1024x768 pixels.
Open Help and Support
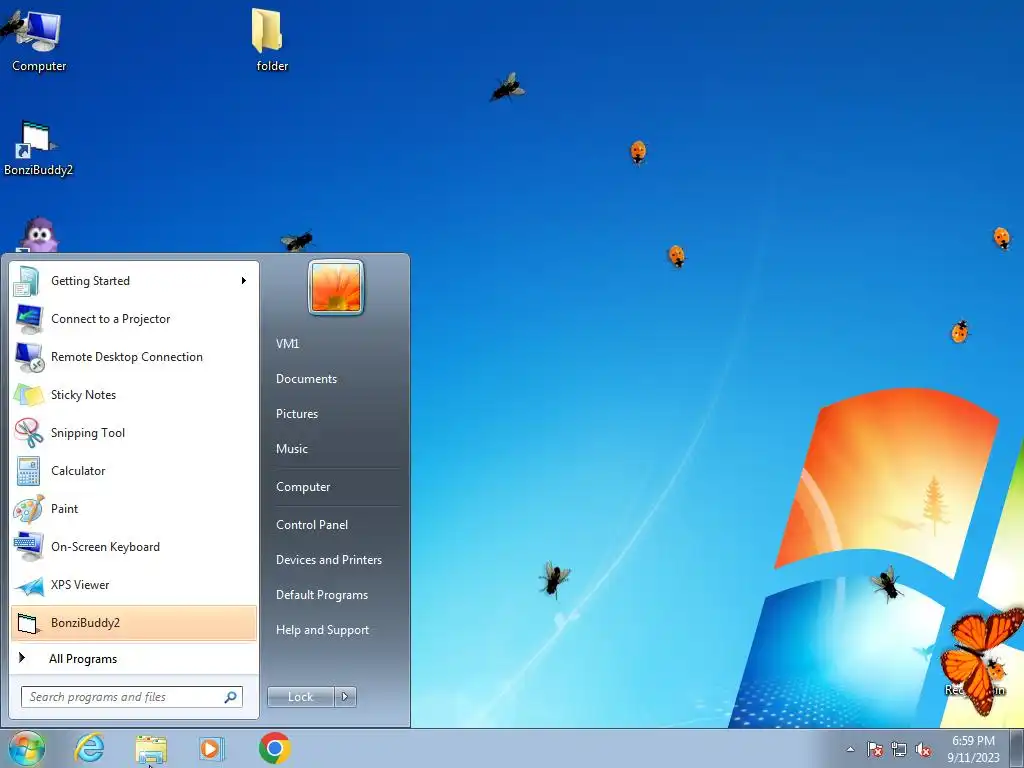click(x=322, y=630)
